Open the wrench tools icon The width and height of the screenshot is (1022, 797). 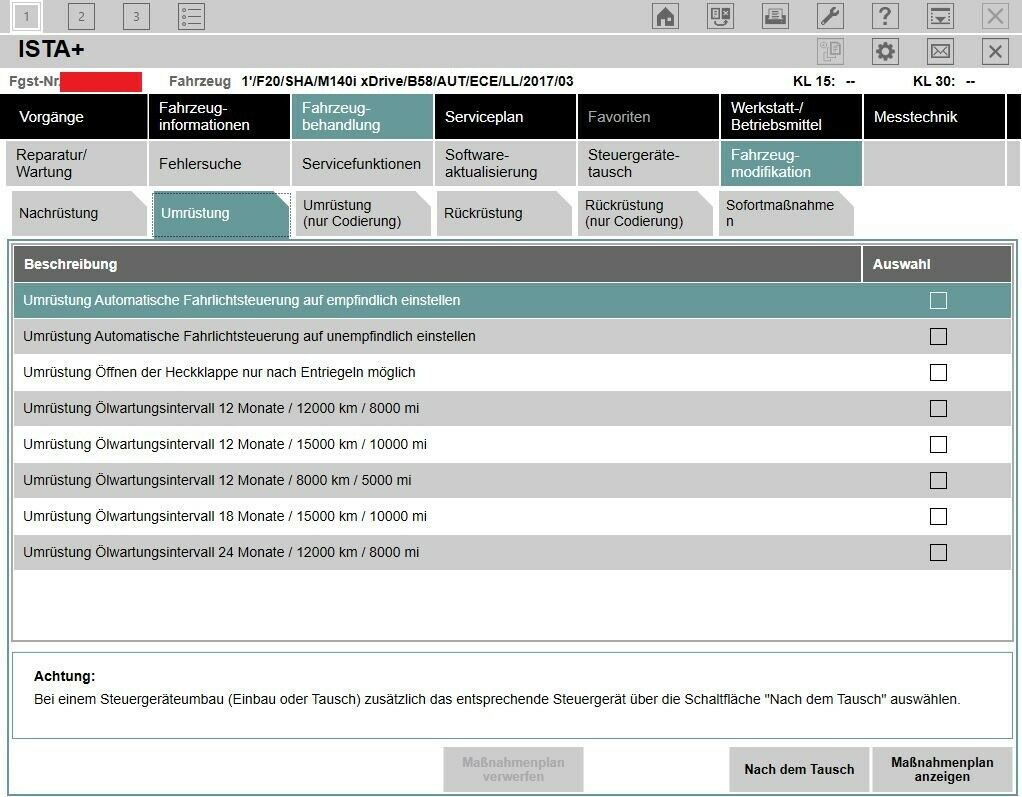(830, 16)
